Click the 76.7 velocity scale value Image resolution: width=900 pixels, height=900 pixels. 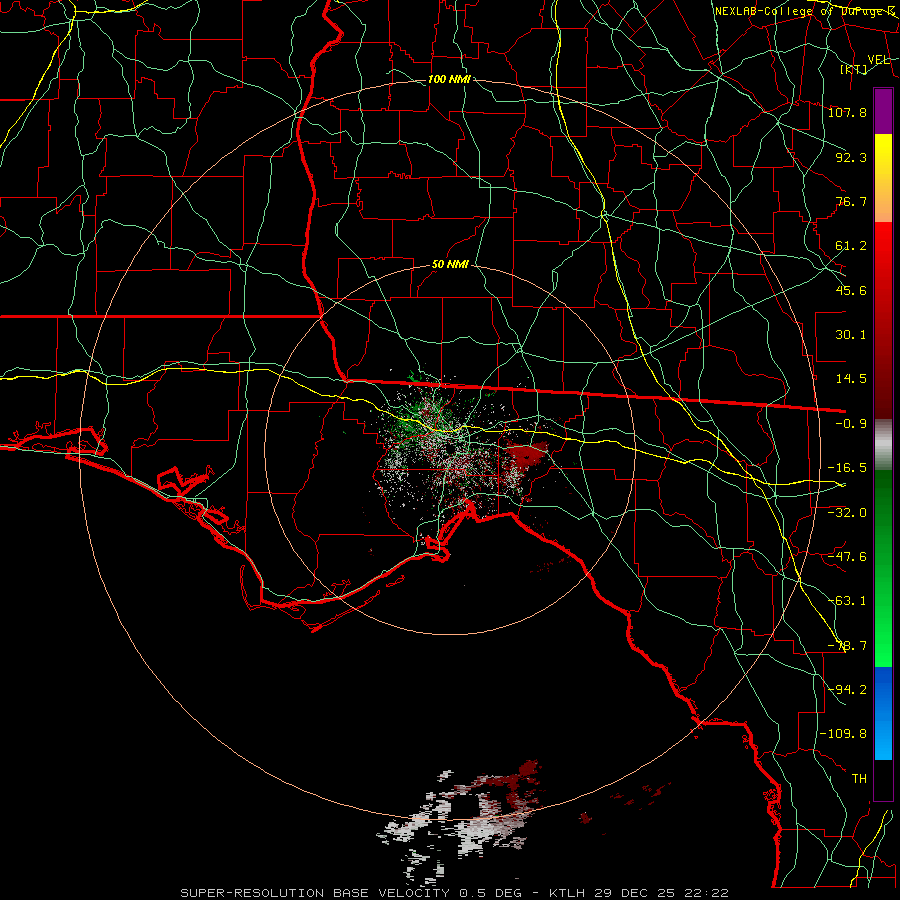851,201
